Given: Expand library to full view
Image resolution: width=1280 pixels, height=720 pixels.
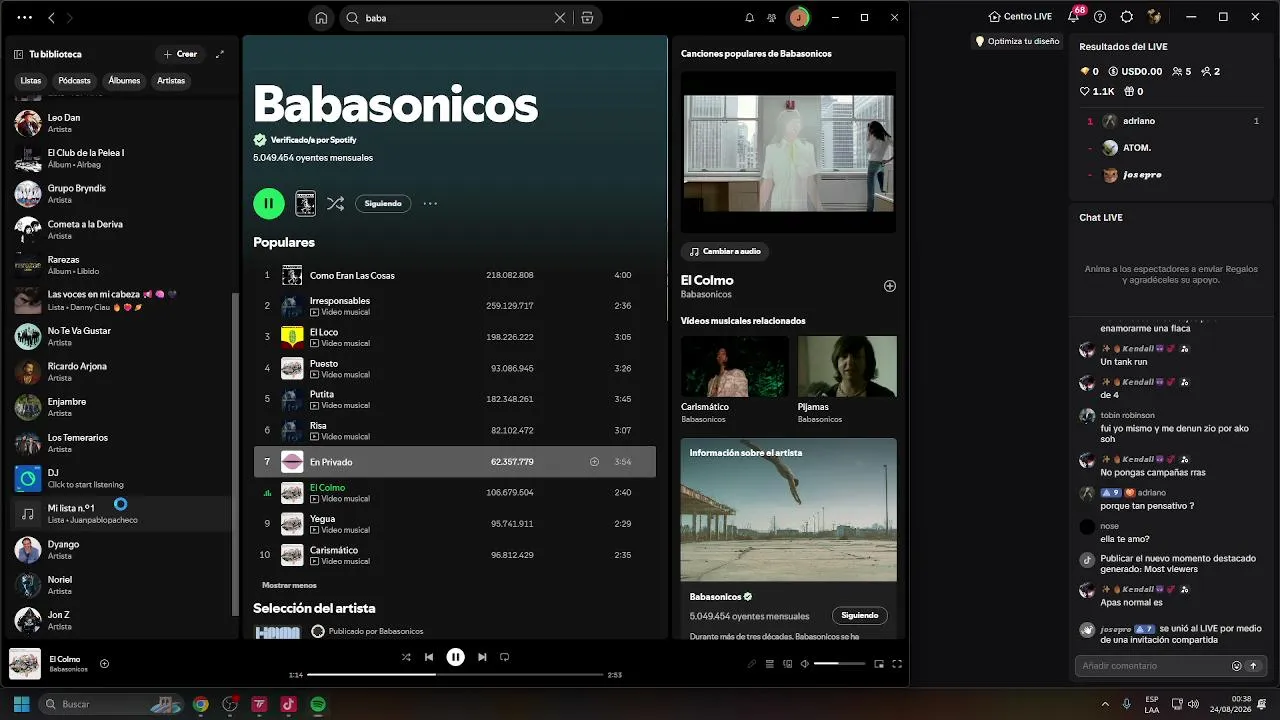Looking at the screenshot, I should coord(220,54).
